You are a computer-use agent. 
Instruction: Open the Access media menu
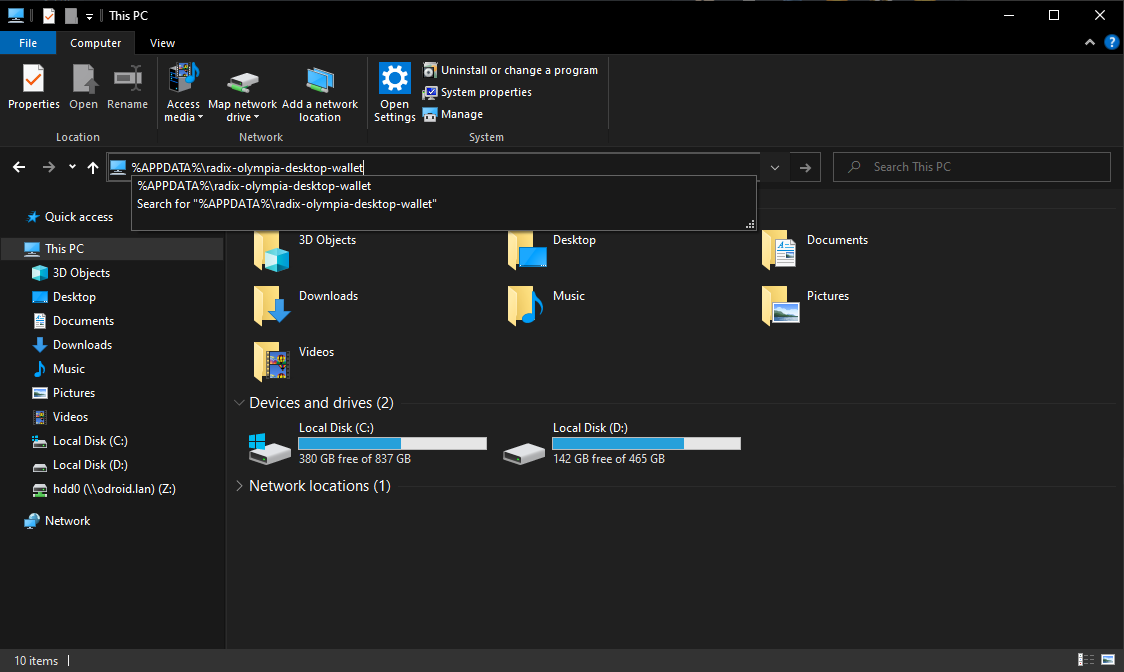point(184,93)
